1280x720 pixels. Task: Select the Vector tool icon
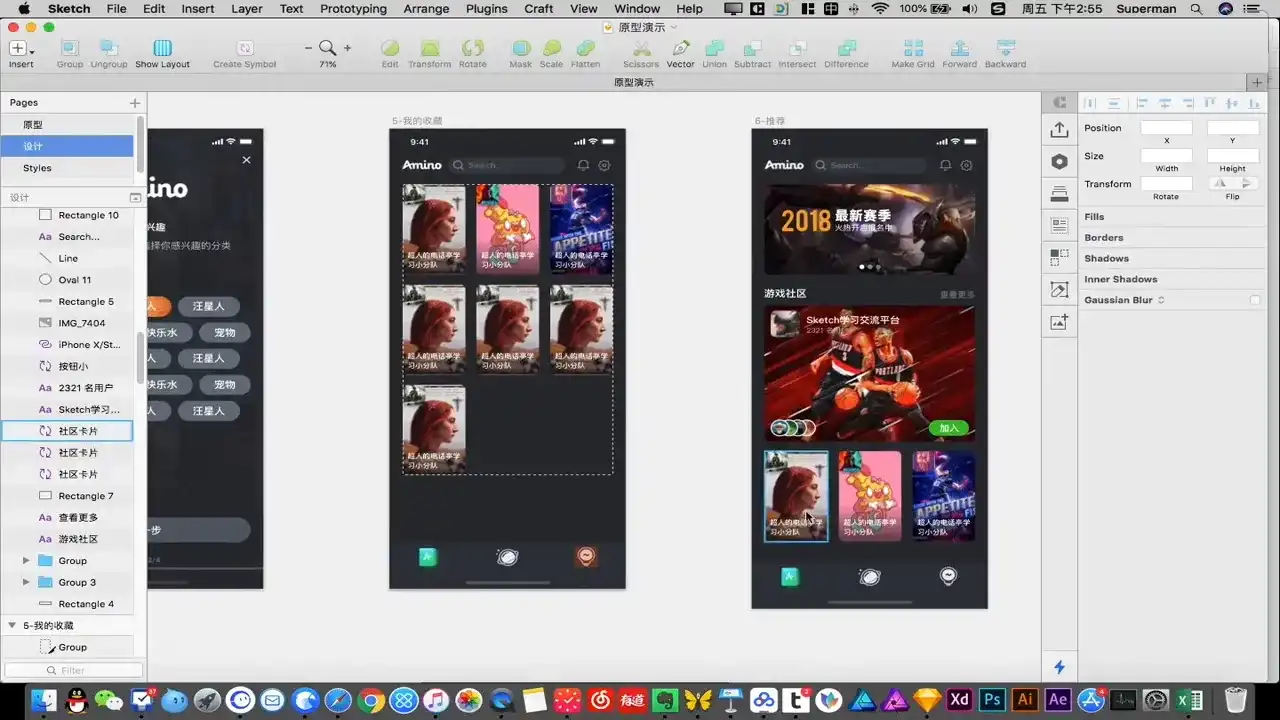pyautogui.click(x=680, y=49)
